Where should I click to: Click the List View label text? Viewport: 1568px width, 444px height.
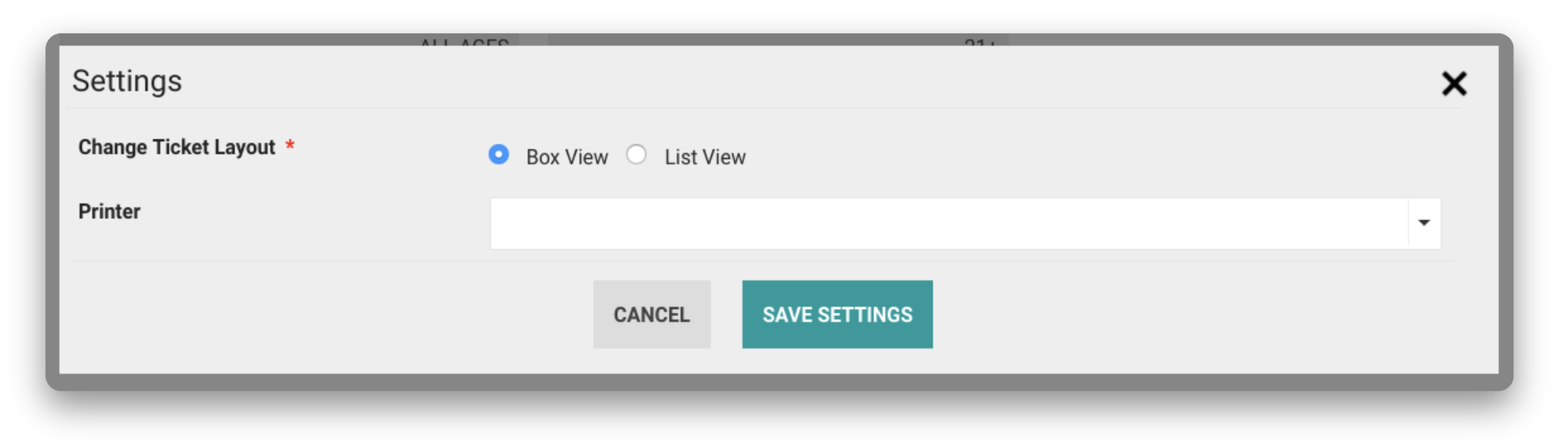(x=704, y=157)
